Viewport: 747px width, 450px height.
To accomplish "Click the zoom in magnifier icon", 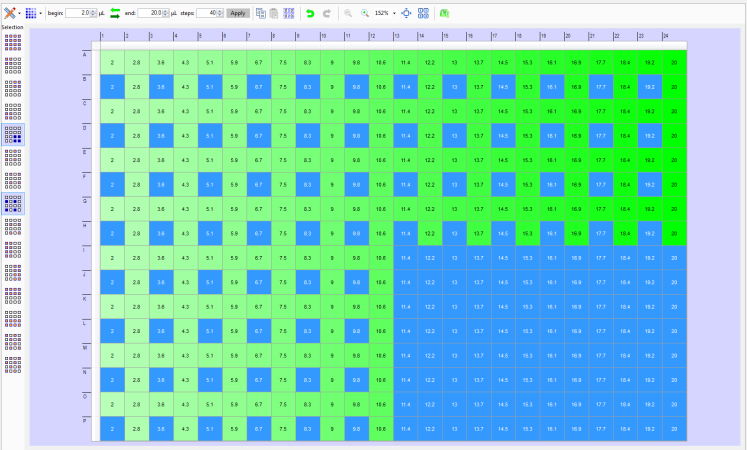I will [x=365, y=13].
